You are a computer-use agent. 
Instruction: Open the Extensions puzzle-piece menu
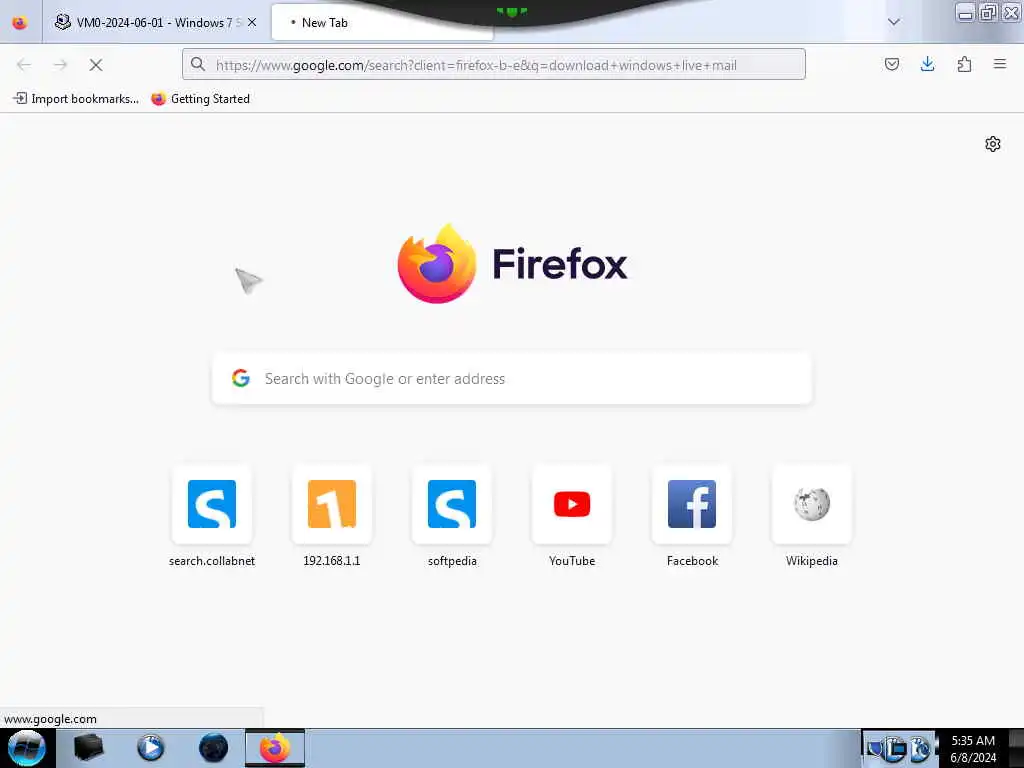pyautogui.click(x=964, y=64)
